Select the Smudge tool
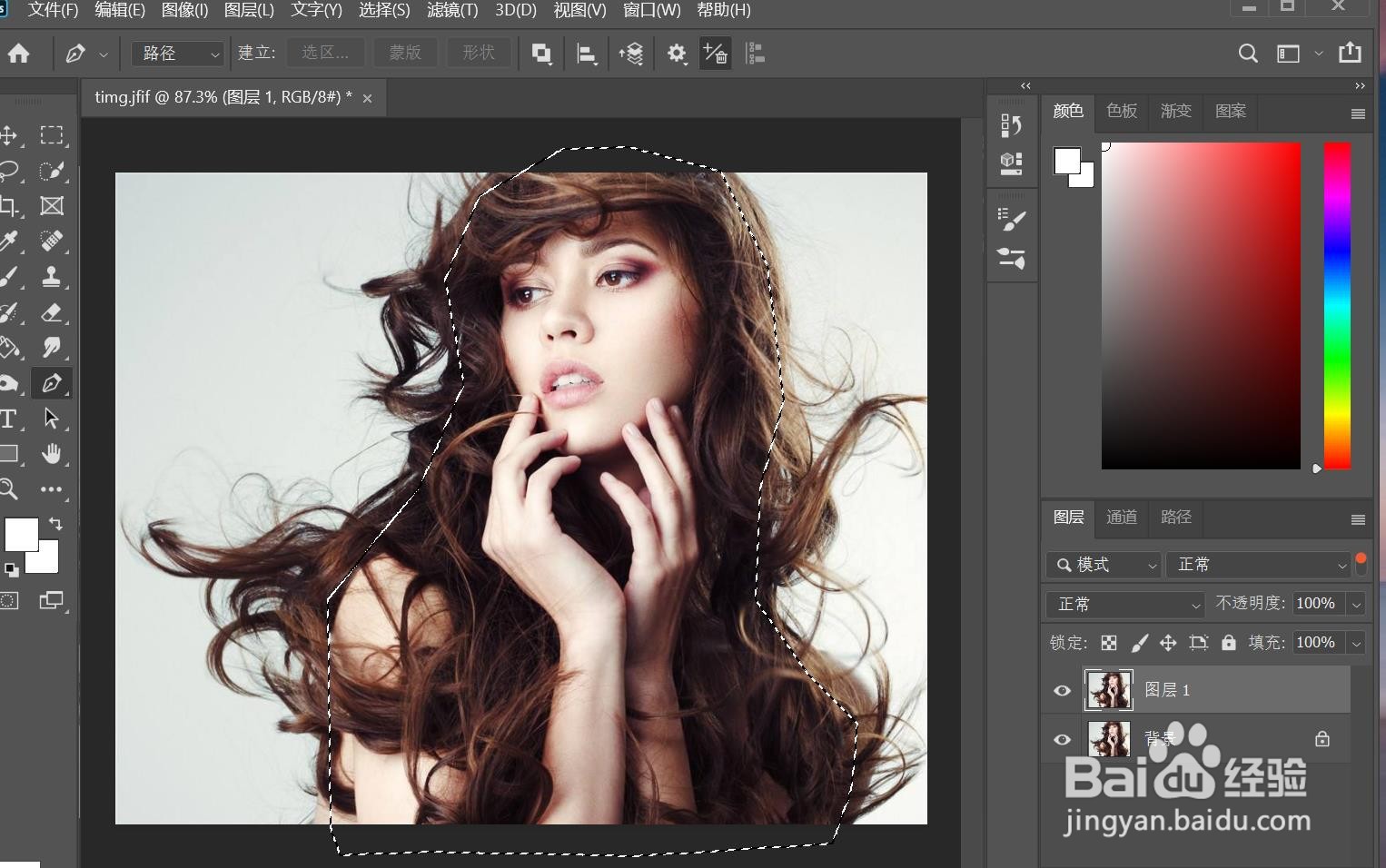 [x=52, y=348]
